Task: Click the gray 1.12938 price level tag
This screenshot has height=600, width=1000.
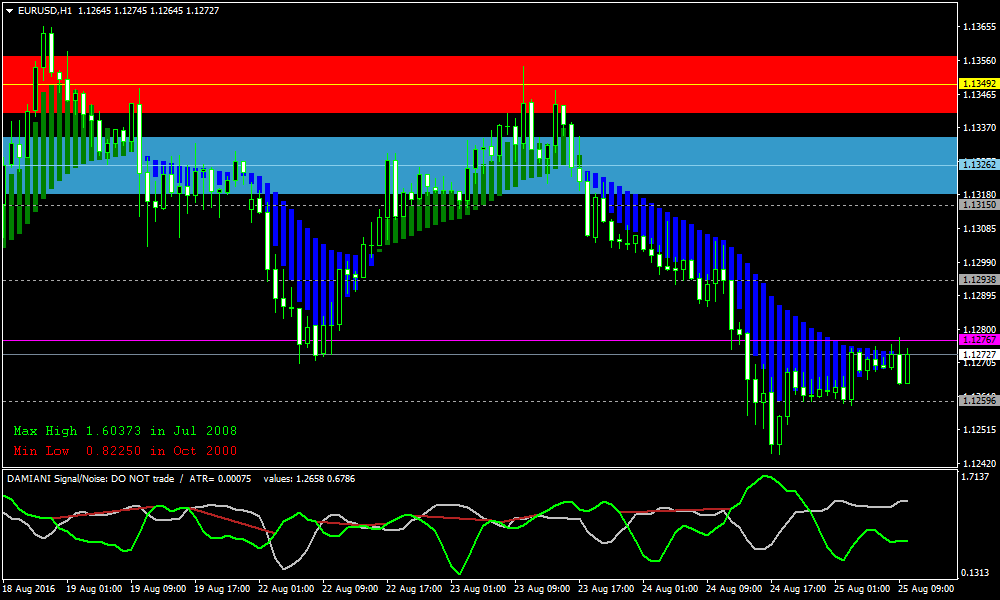Action: pos(978,280)
